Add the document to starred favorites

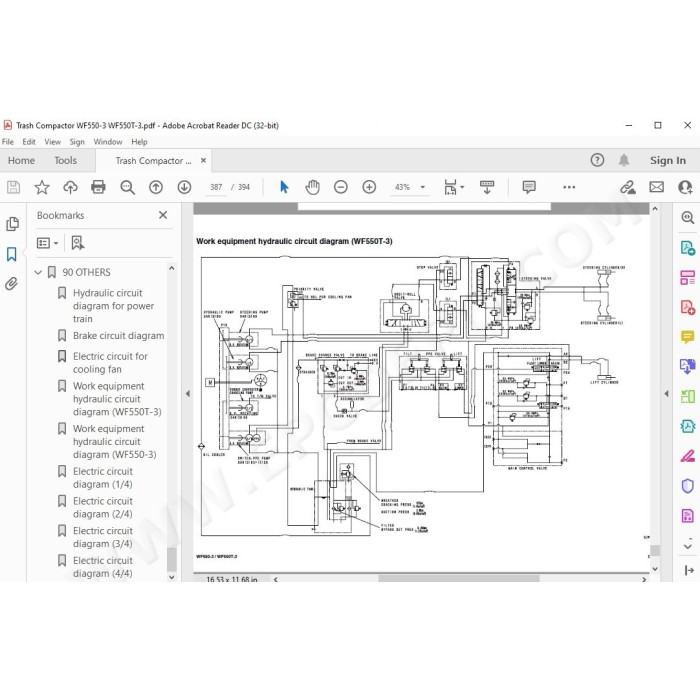tap(42, 187)
